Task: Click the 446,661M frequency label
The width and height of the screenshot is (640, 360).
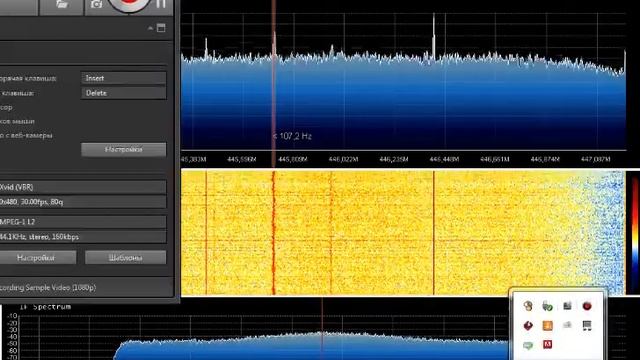Action: point(495,159)
